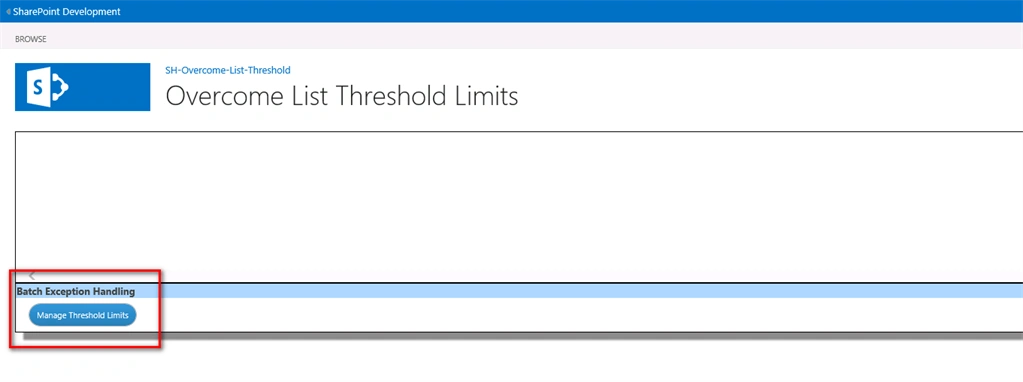
Task: Click blank area right of Manage Threshold Limits
Action: [574, 315]
